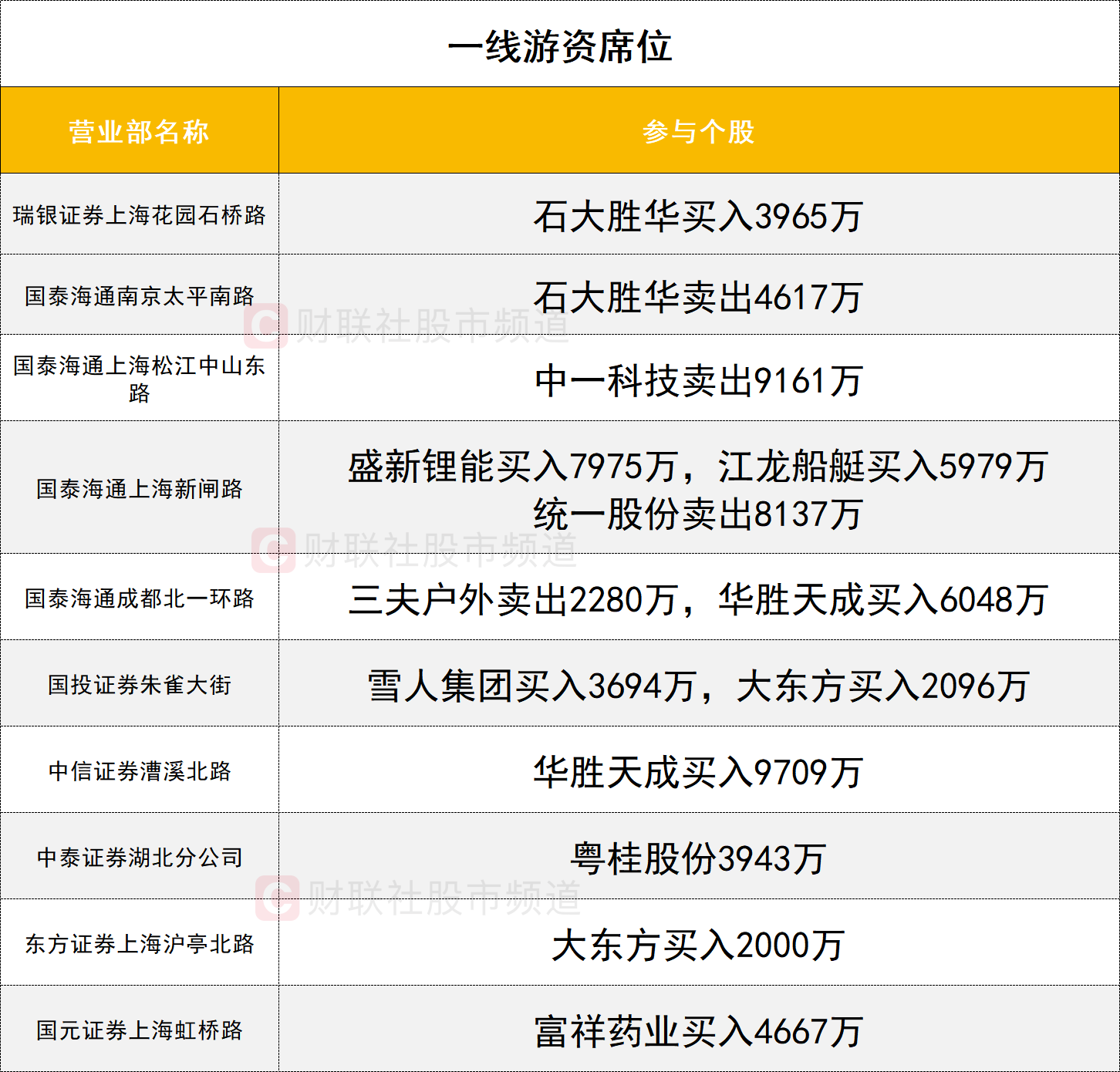This screenshot has width=1120, height=1072.
Task: Select the 三夫户外卖出2280万 text
Action: tap(512, 600)
